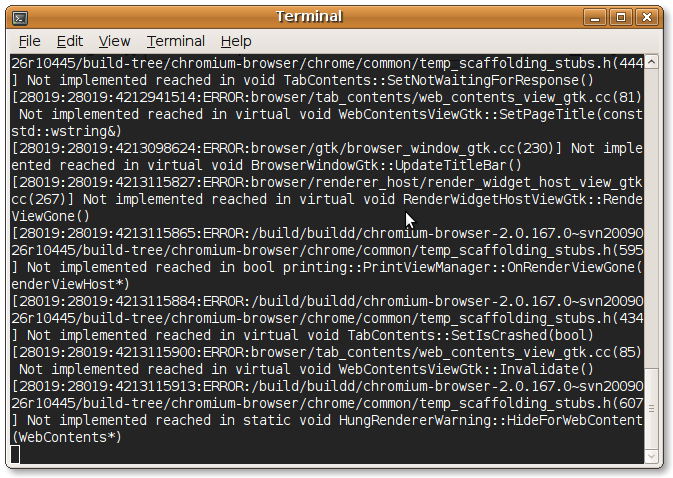
Task: Minimize the Terminal window
Action: (598, 16)
